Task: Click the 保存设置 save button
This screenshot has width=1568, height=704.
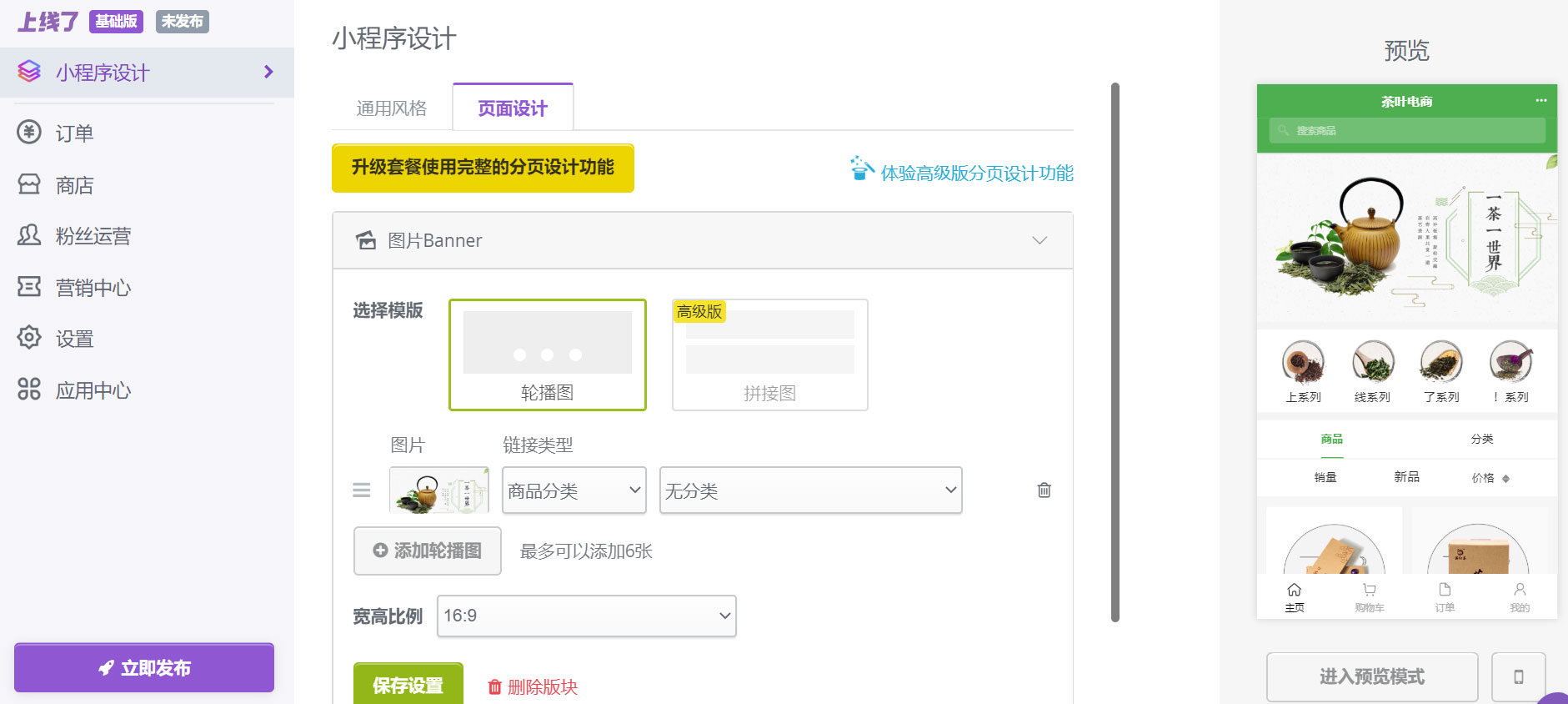Action: [x=408, y=685]
